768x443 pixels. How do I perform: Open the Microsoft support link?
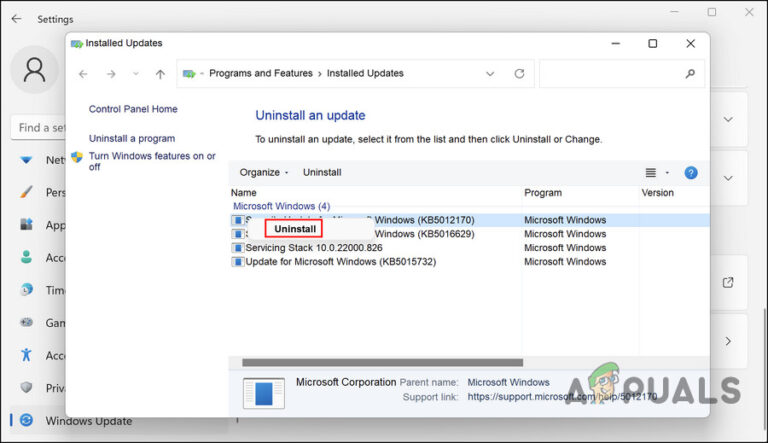point(562,396)
